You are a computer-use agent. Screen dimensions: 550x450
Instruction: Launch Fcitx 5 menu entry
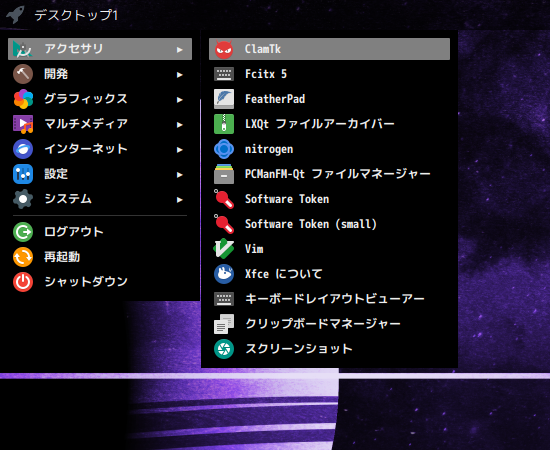(329, 74)
